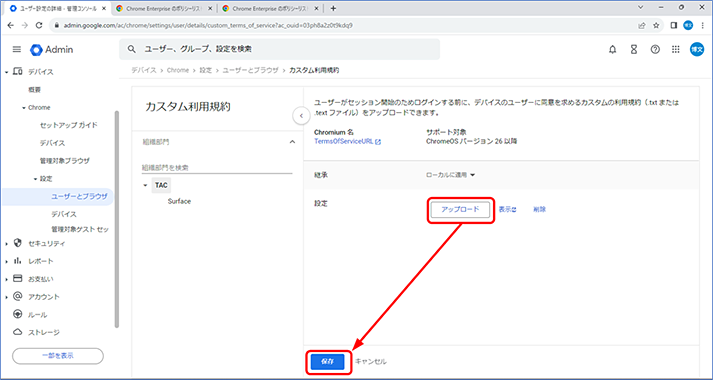Open Chrome three-dot menu

tap(702, 25)
